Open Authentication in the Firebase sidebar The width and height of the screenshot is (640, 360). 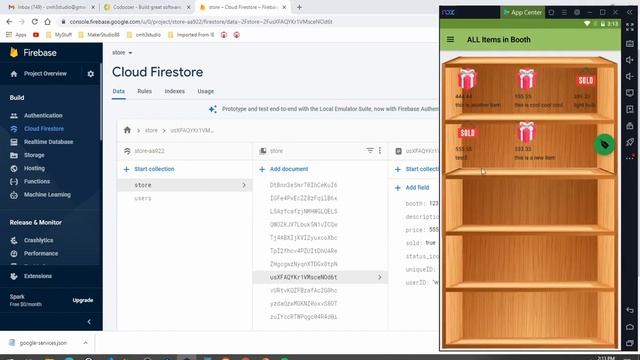coord(43,116)
